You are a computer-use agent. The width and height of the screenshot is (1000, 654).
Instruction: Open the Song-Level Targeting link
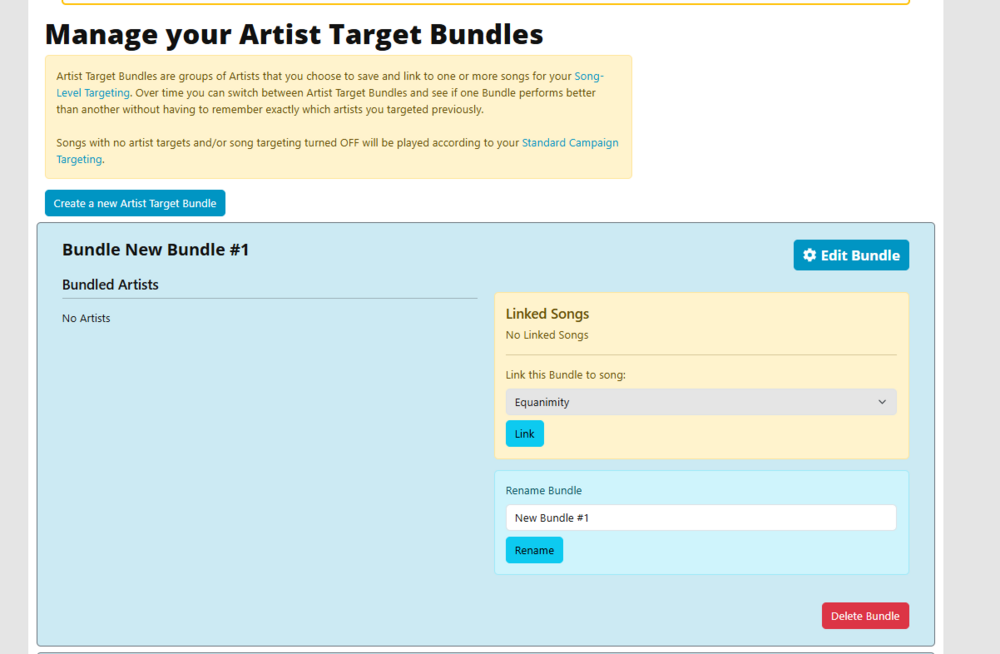pos(330,84)
